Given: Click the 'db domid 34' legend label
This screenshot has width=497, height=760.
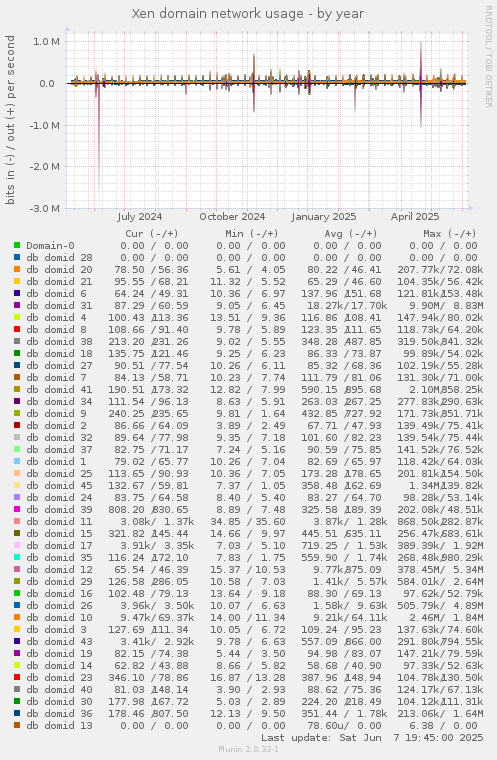Looking at the screenshot, I should [x=59, y=402].
